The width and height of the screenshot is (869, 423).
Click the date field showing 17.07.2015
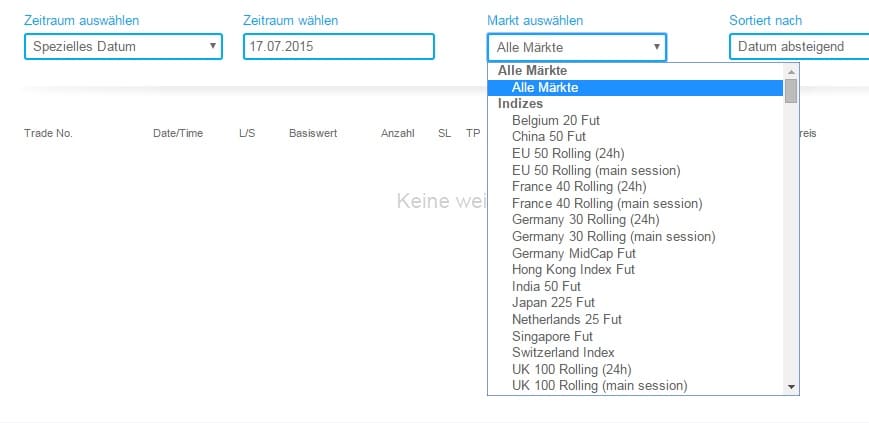click(x=338, y=47)
